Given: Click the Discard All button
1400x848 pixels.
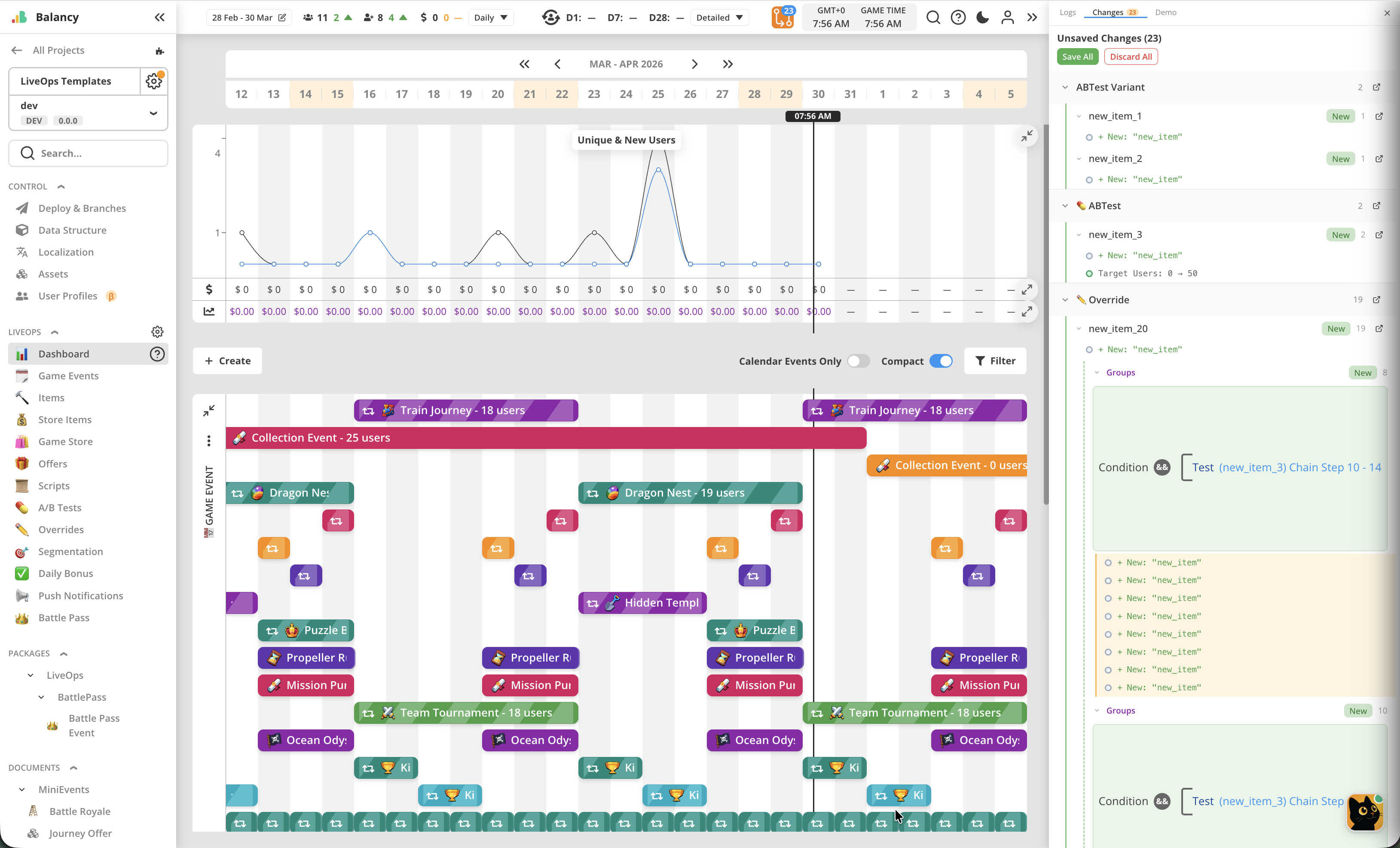Looking at the screenshot, I should [x=1131, y=57].
